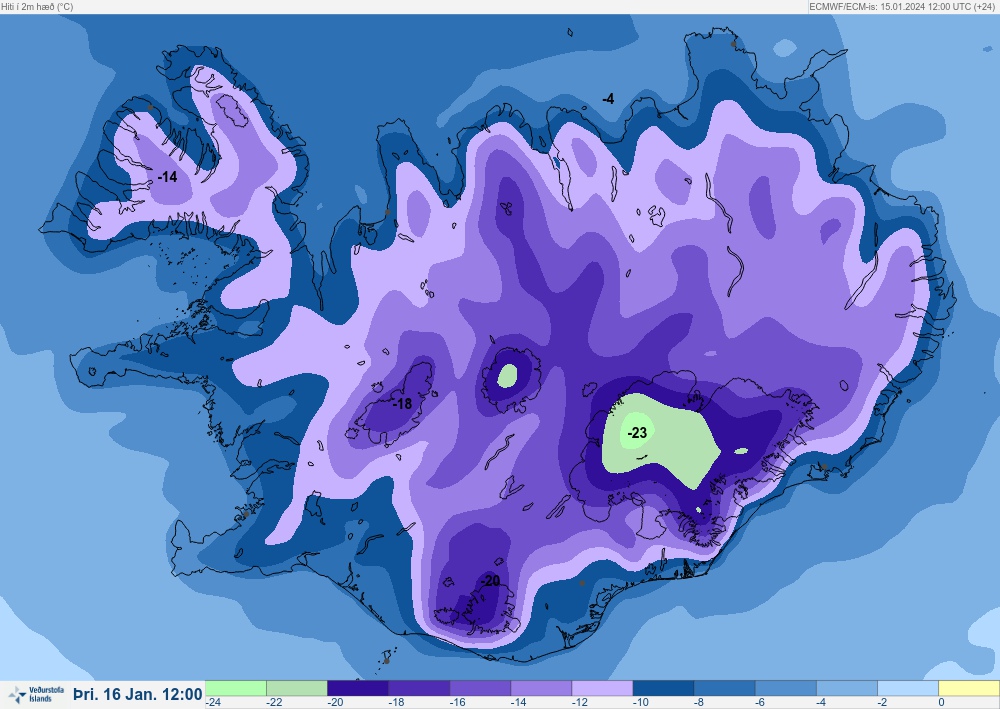Click the -18 map label on Langjökull glacier

tap(402, 404)
